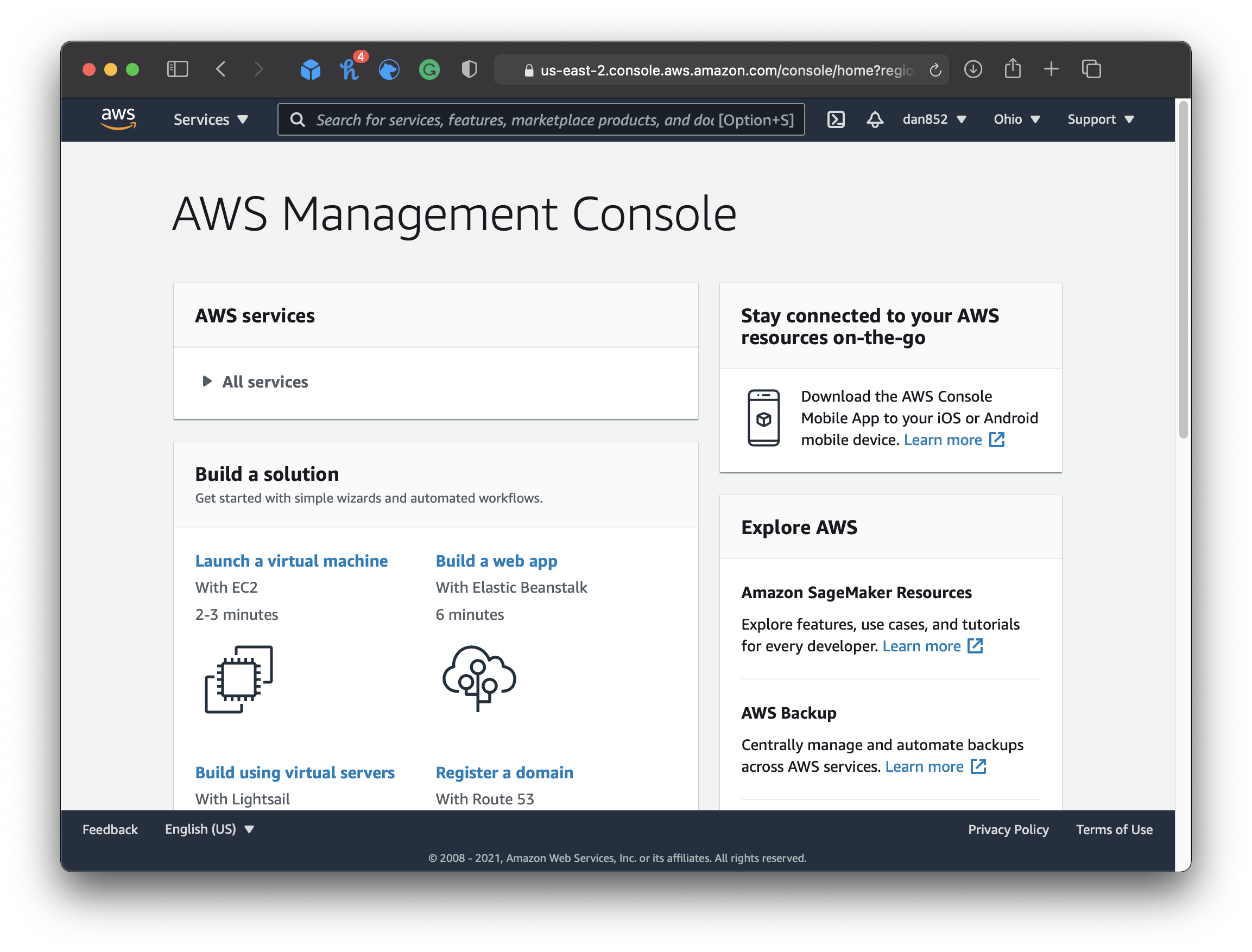
Task: Reload the page with refresh icon
Action: pos(935,69)
